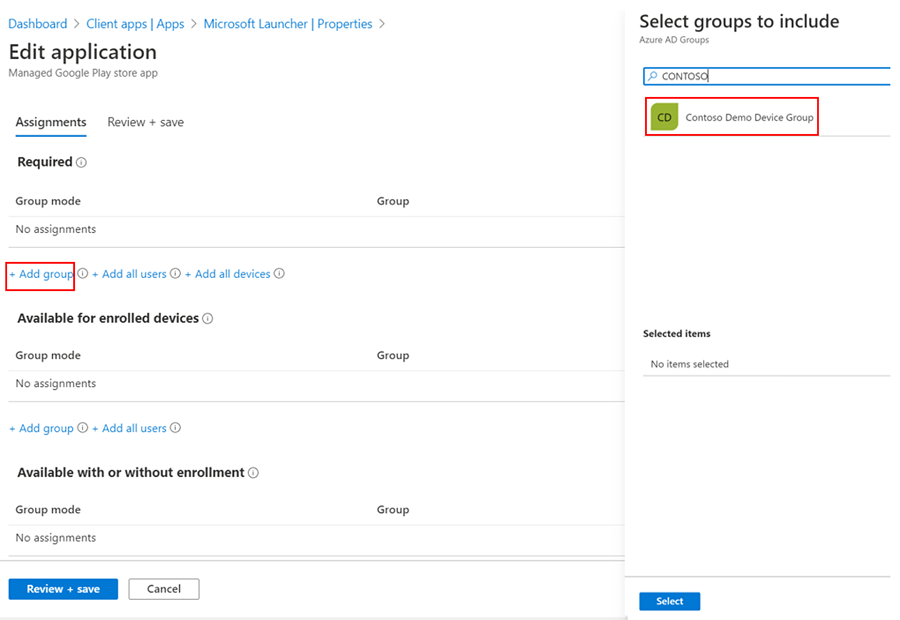Click info icon next to Available for enrolled devices

coord(208,319)
